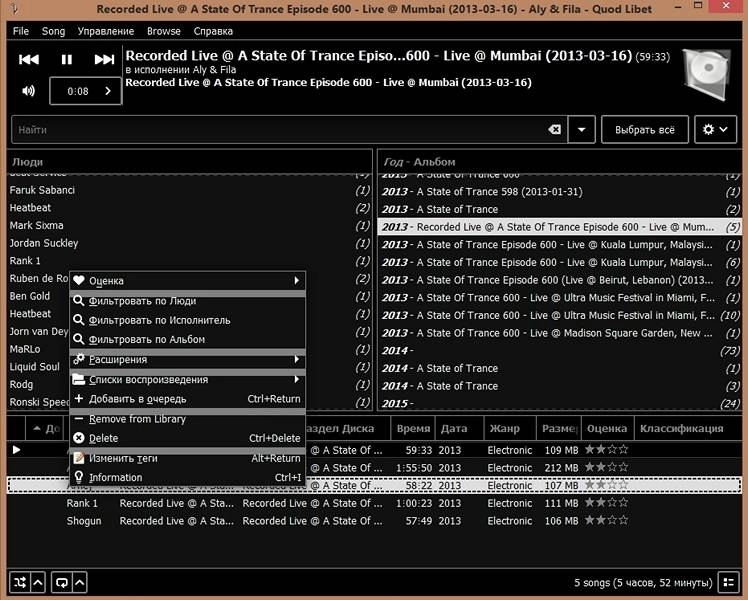This screenshot has height=600, width=748.
Task: Click the 212 MB size cell
Action: (x=561, y=467)
